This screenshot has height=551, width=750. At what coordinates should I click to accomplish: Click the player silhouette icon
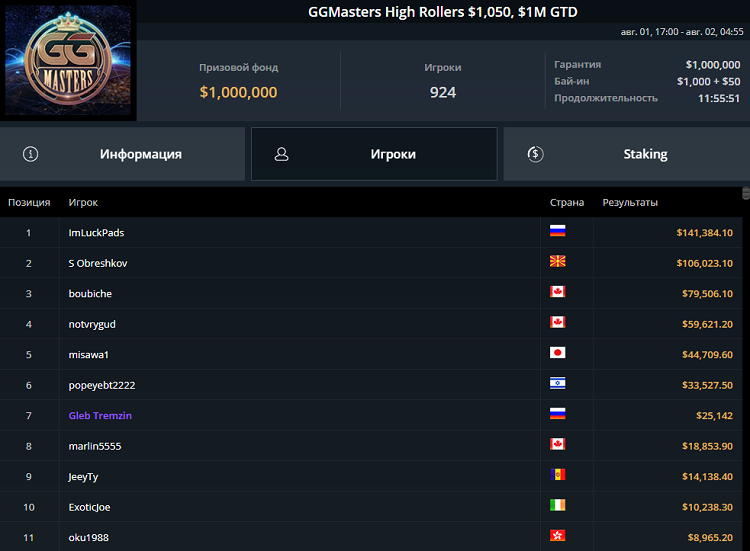pyautogui.click(x=282, y=154)
